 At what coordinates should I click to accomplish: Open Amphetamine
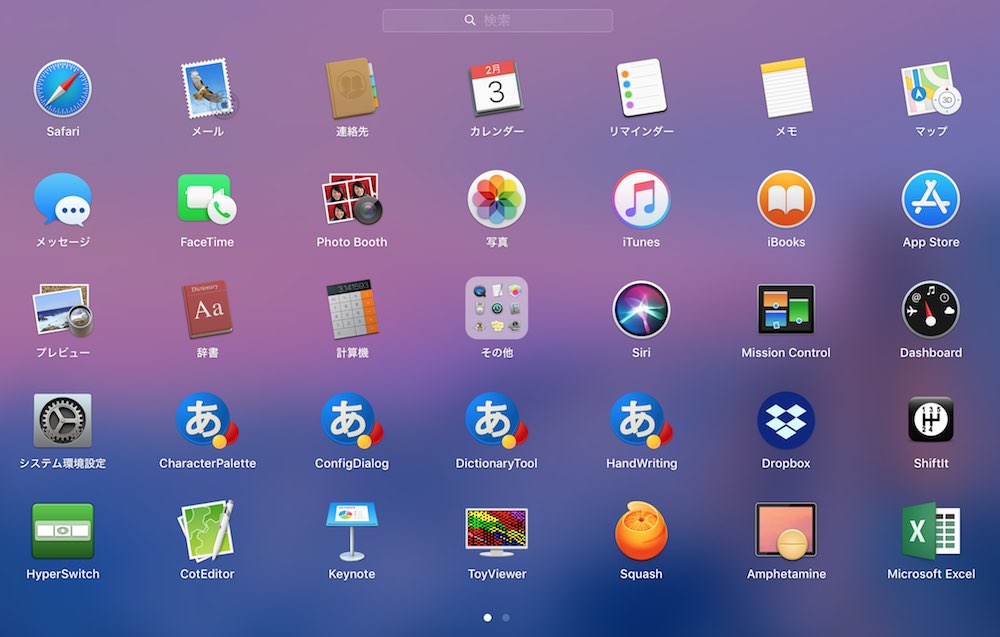[786, 531]
